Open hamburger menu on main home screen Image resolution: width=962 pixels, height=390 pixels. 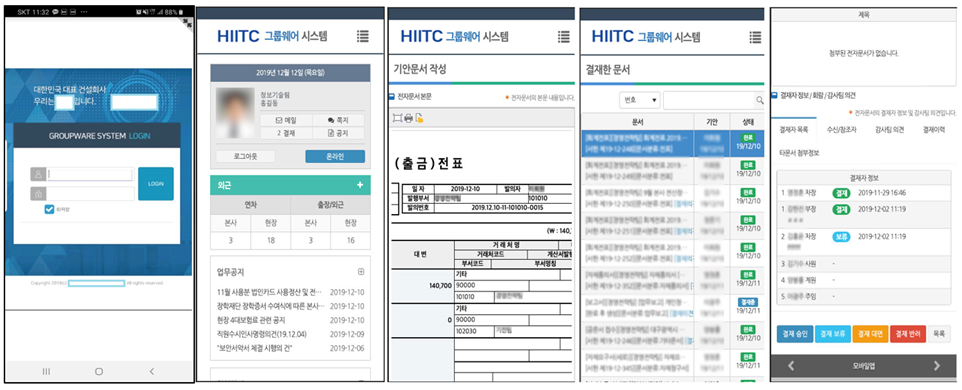click(363, 36)
